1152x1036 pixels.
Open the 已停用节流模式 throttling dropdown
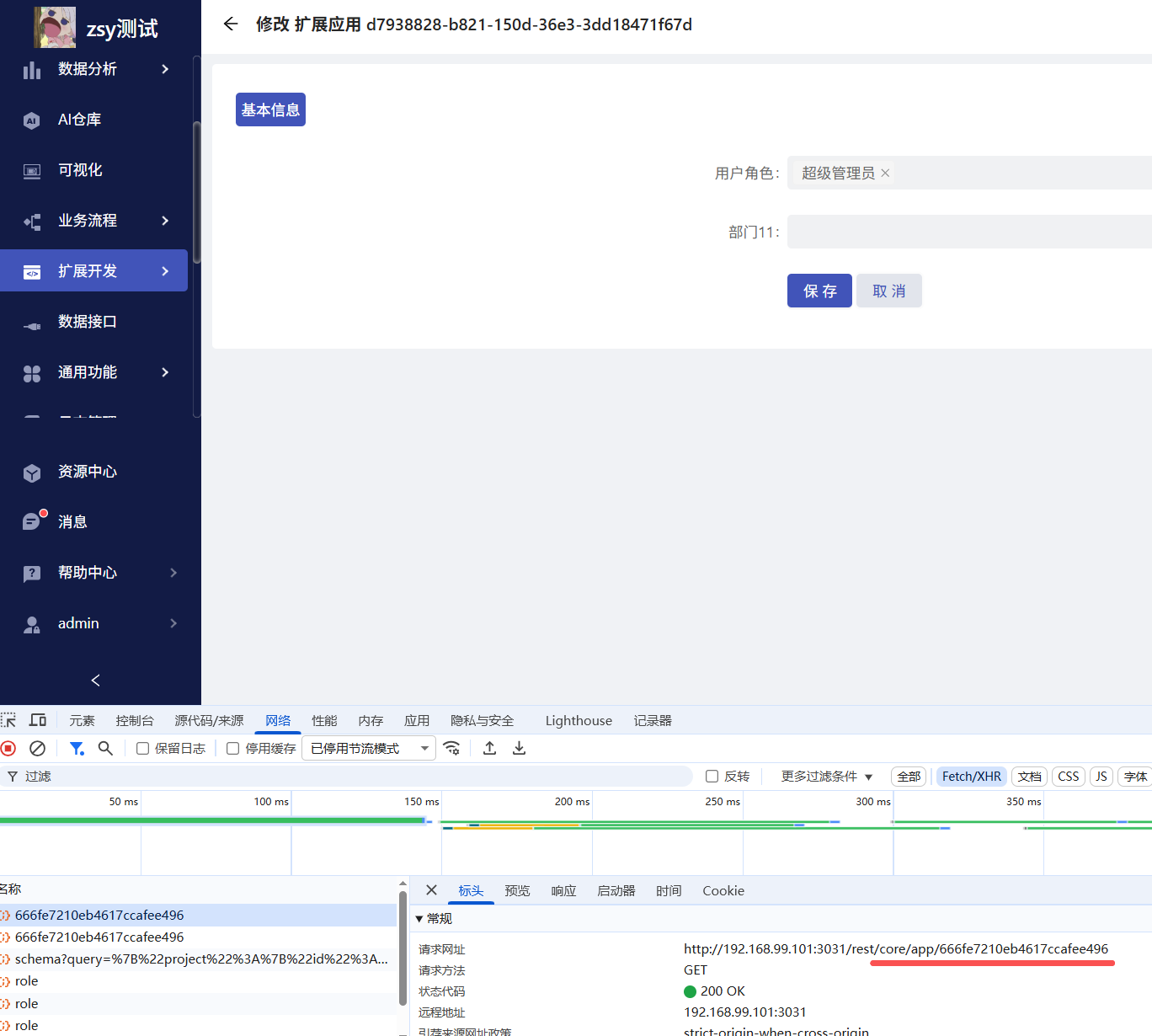pyautogui.click(x=370, y=748)
